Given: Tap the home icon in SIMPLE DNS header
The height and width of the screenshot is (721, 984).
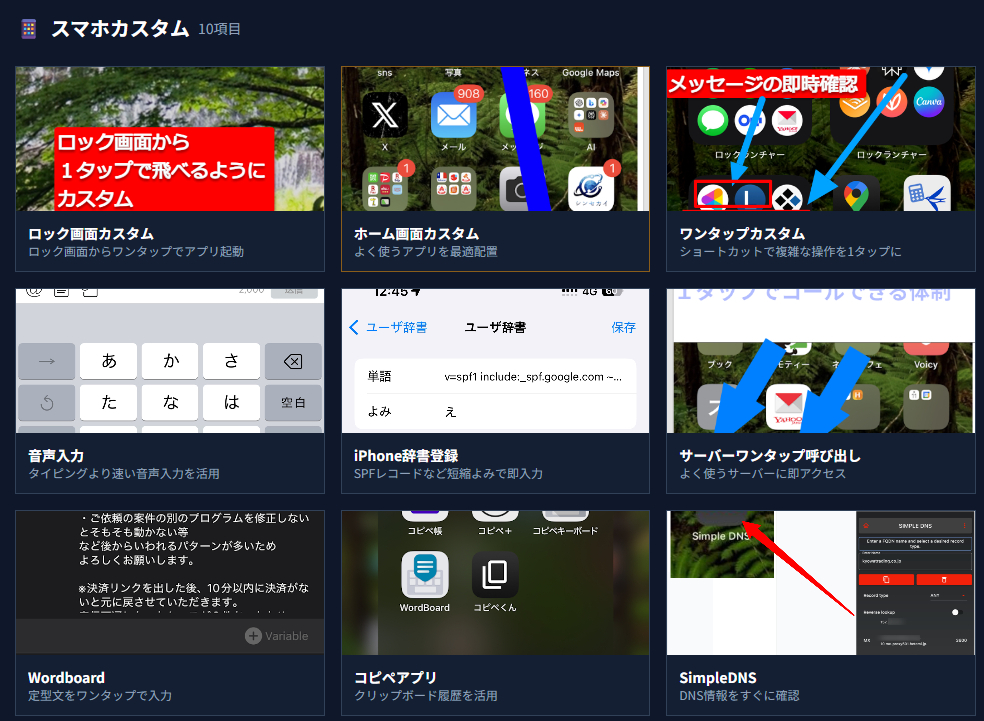Looking at the screenshot, I should click(866, 526).
